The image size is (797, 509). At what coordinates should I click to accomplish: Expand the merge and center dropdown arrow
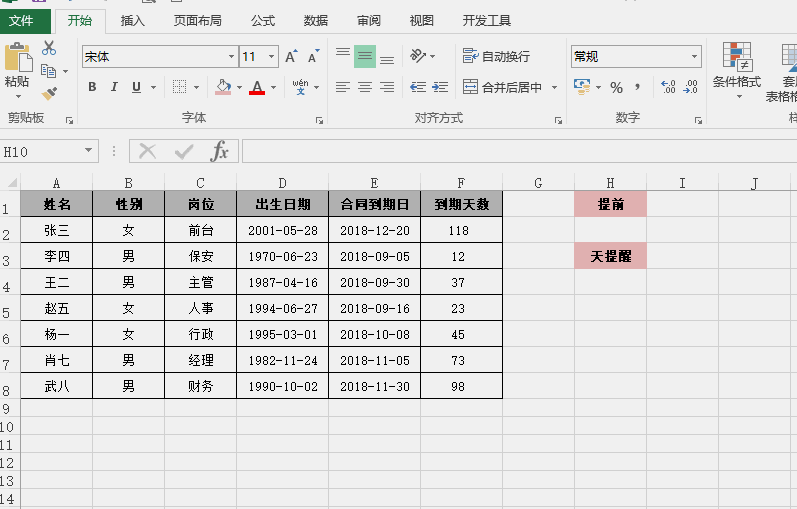point(555,87)
